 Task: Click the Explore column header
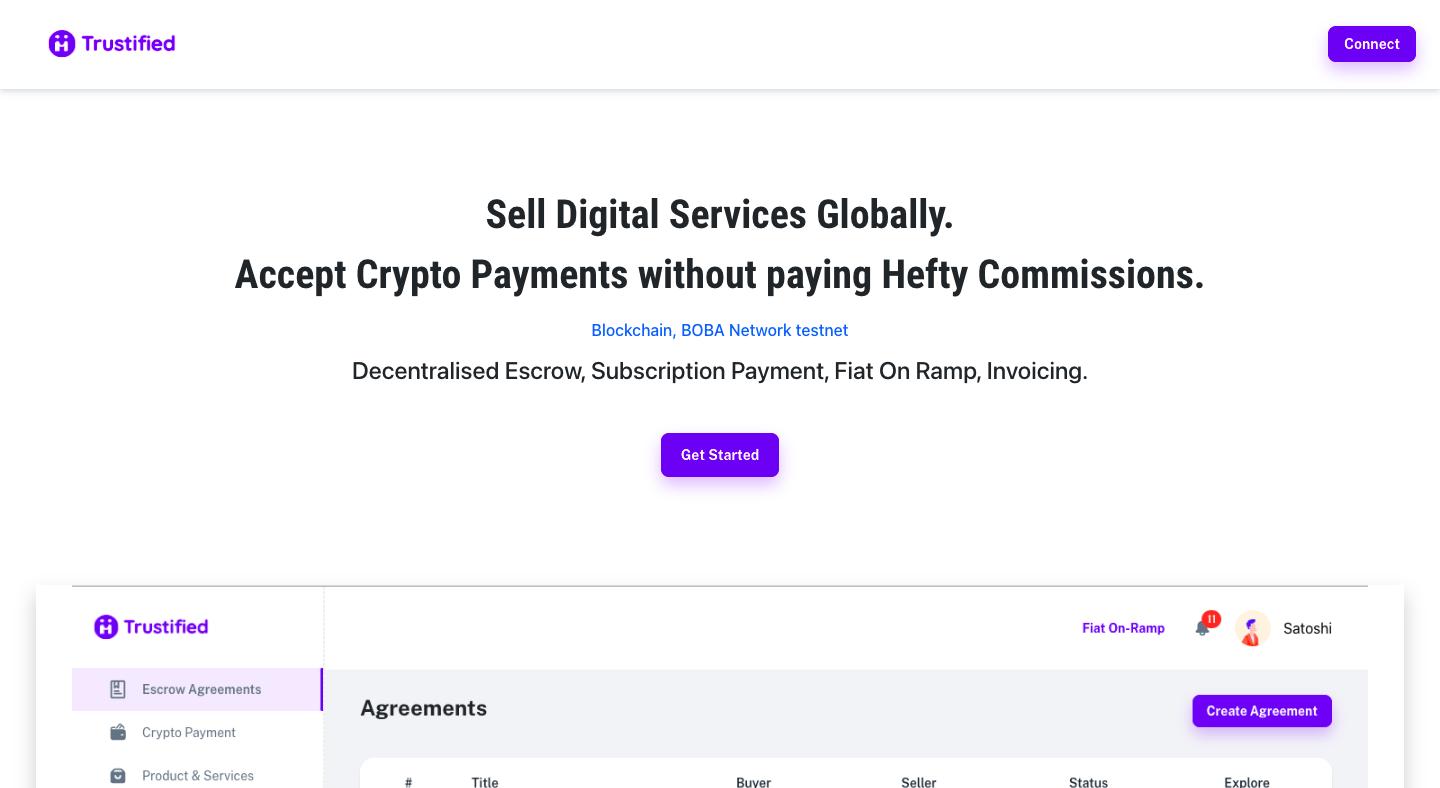(x=1247, y=782)
